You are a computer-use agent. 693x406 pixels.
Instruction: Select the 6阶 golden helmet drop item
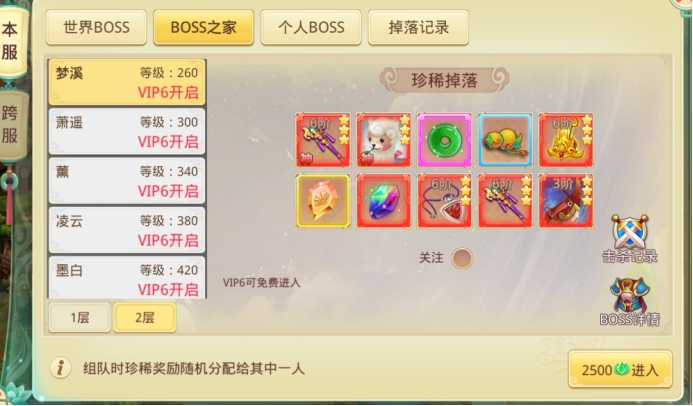pos(566,140)
